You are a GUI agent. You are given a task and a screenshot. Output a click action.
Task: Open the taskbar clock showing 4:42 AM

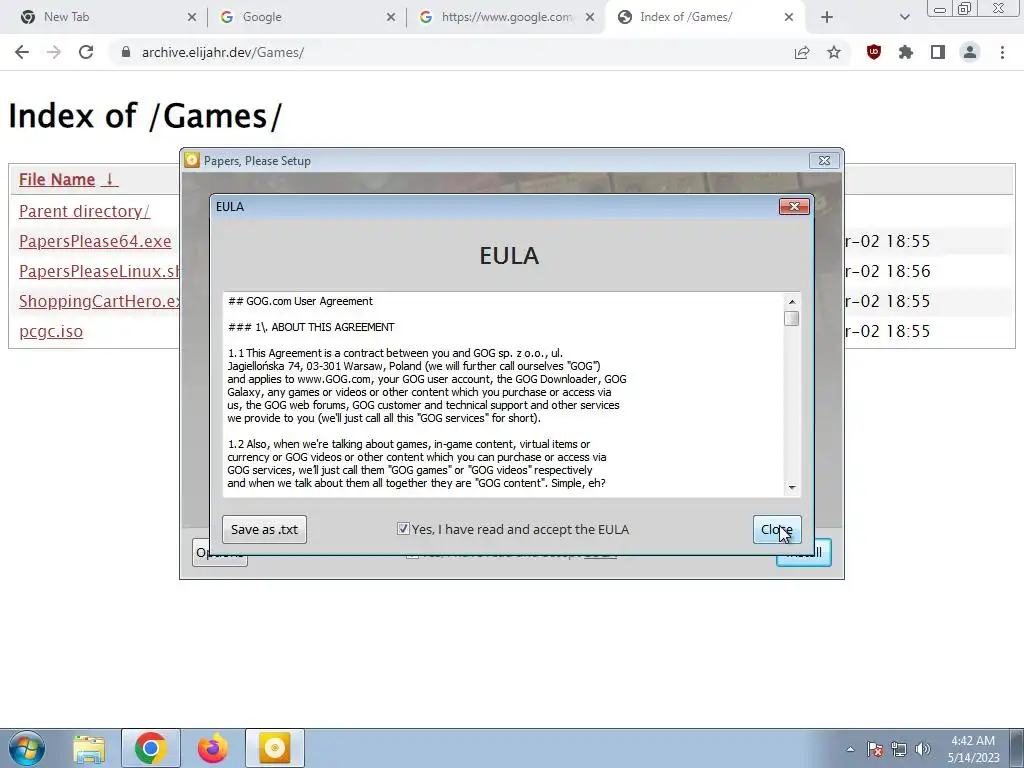tap(974, 749)
